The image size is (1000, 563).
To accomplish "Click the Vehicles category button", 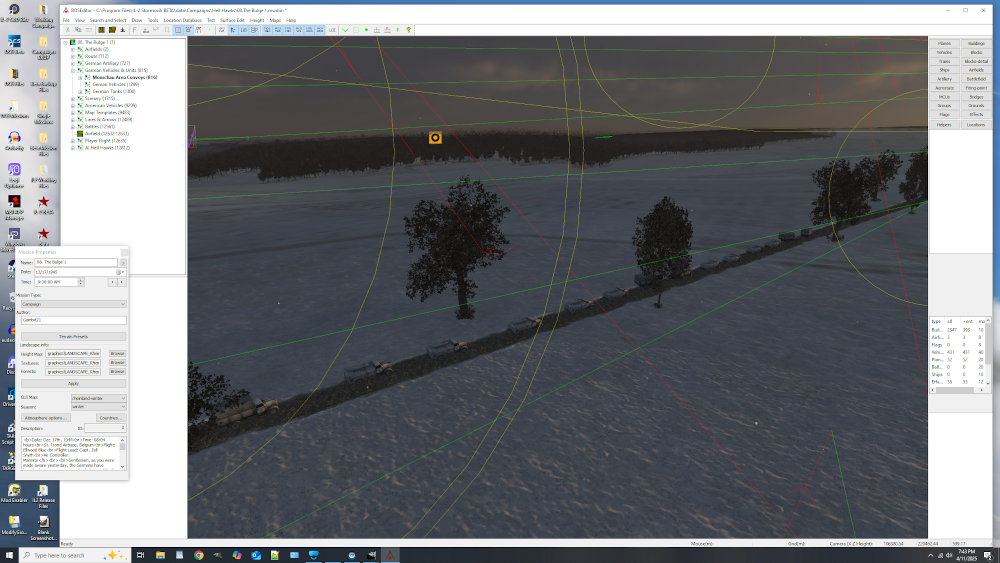I will [945, 52].
